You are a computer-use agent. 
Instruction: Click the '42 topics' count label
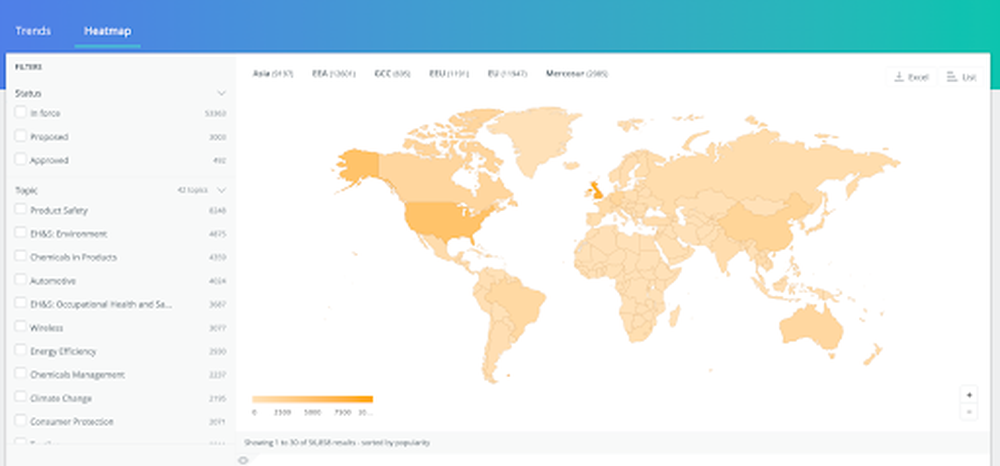tap(193, 190)
